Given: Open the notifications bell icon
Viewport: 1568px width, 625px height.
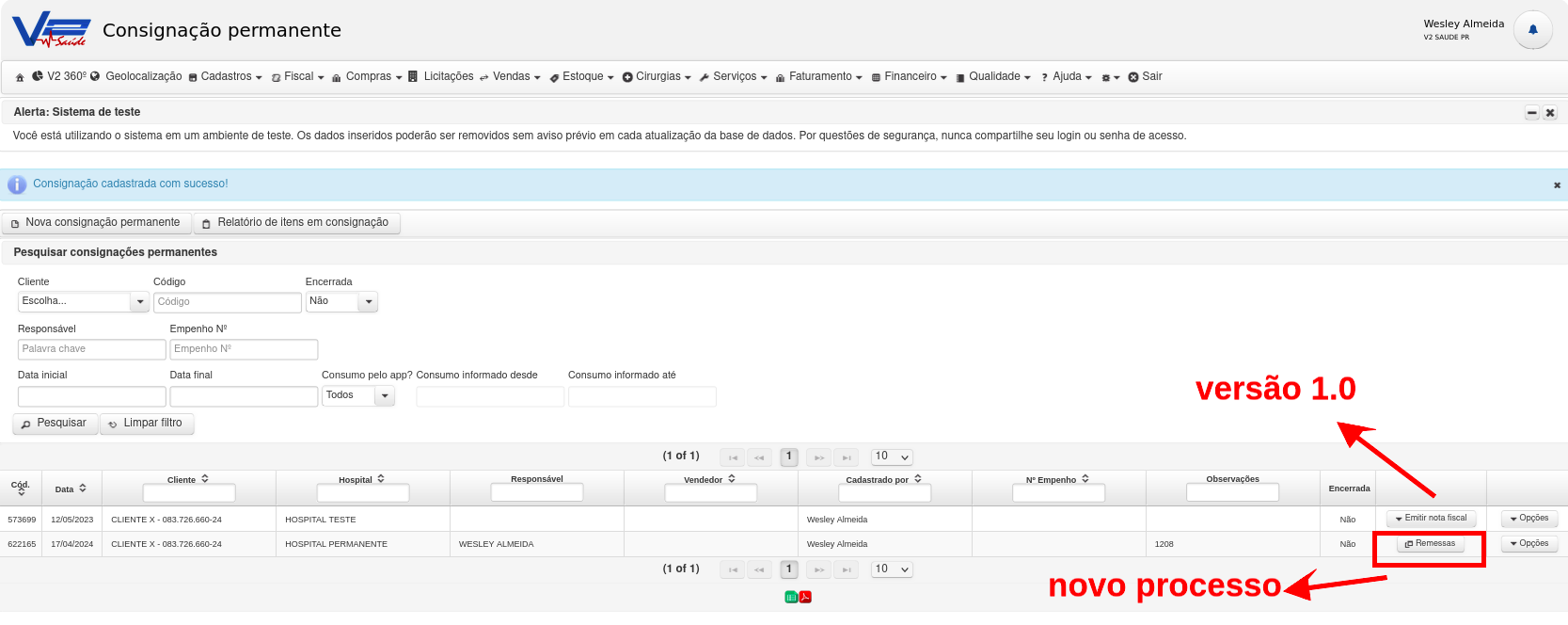Looking at the screenshot, I should coord(1532,30).
